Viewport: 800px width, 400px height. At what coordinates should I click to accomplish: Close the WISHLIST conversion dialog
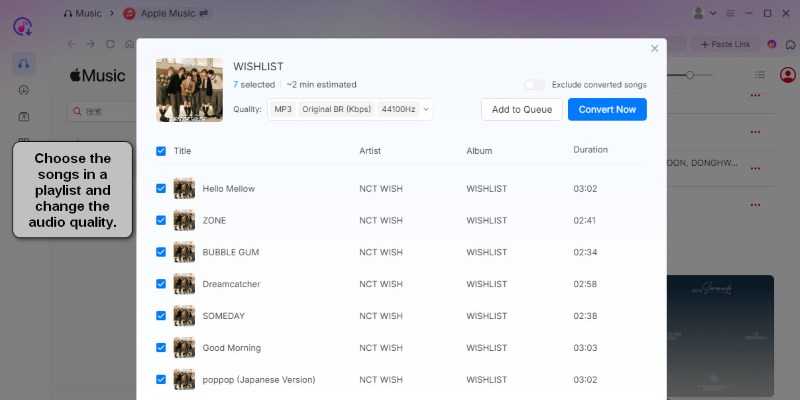tap(655, 48)
